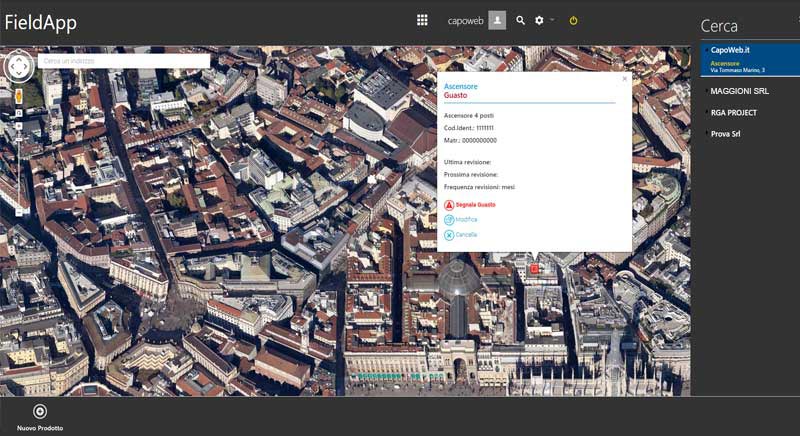Click the Nuovo Prodotto icon

coord(40,411)
